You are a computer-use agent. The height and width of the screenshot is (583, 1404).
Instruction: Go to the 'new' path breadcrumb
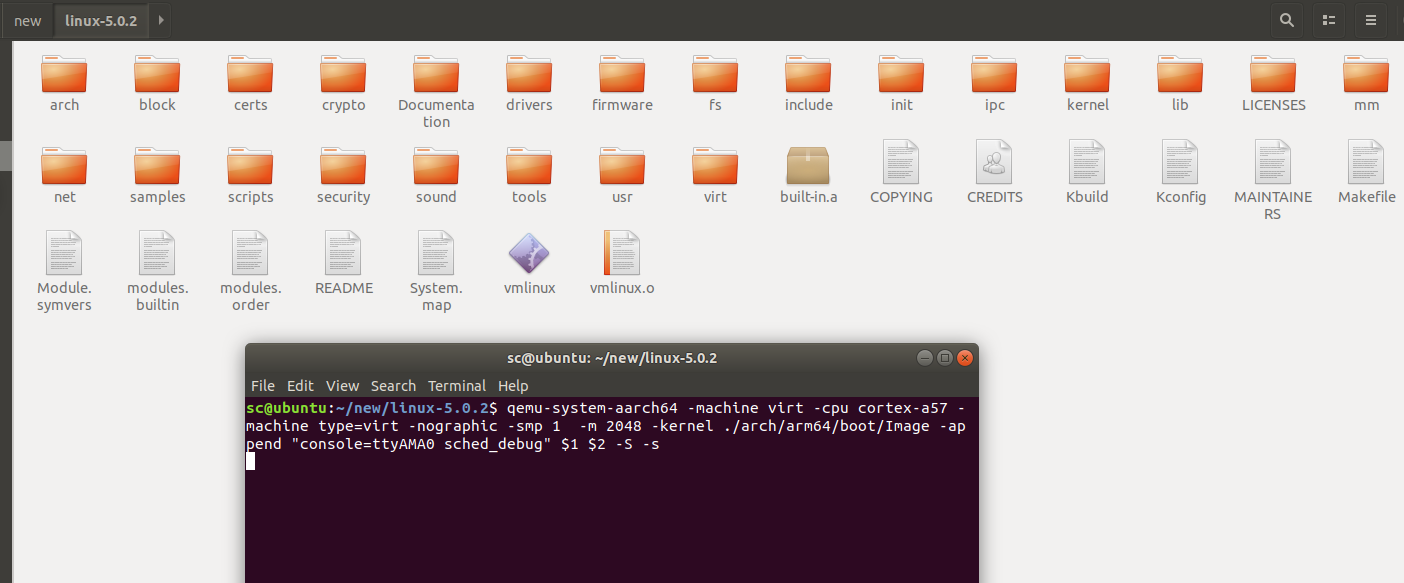click(x=28, y=20)
